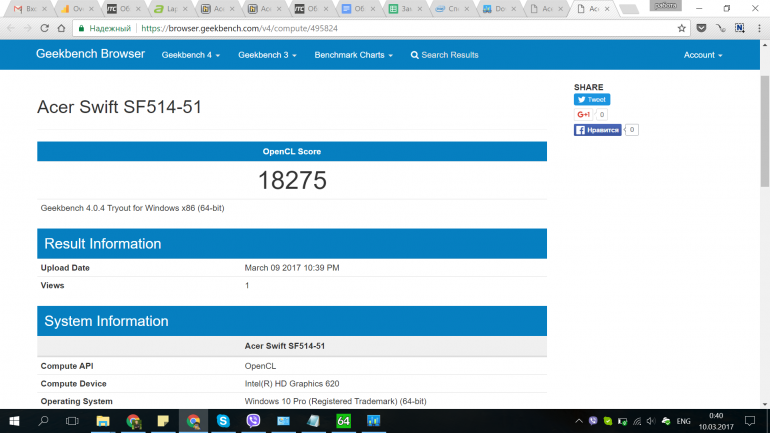
Task: Reload the page with the refresh icon
Action: click(44, 28)
